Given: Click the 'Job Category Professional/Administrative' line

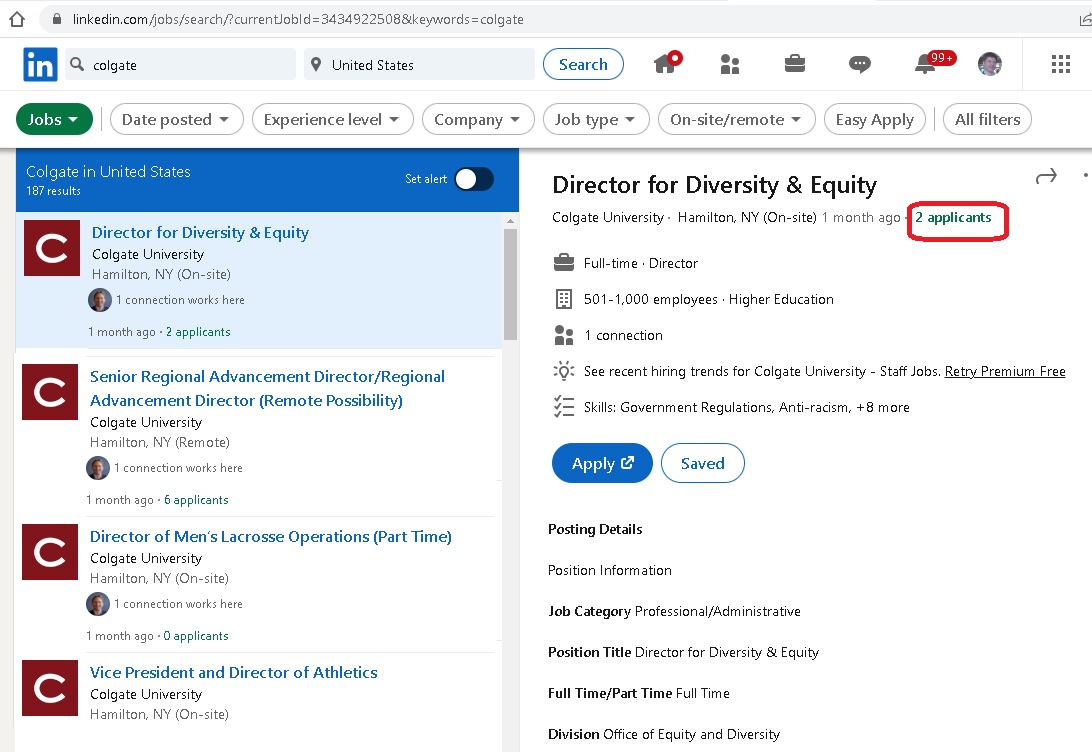Looking at the screenshot, I should coord(675,611).
